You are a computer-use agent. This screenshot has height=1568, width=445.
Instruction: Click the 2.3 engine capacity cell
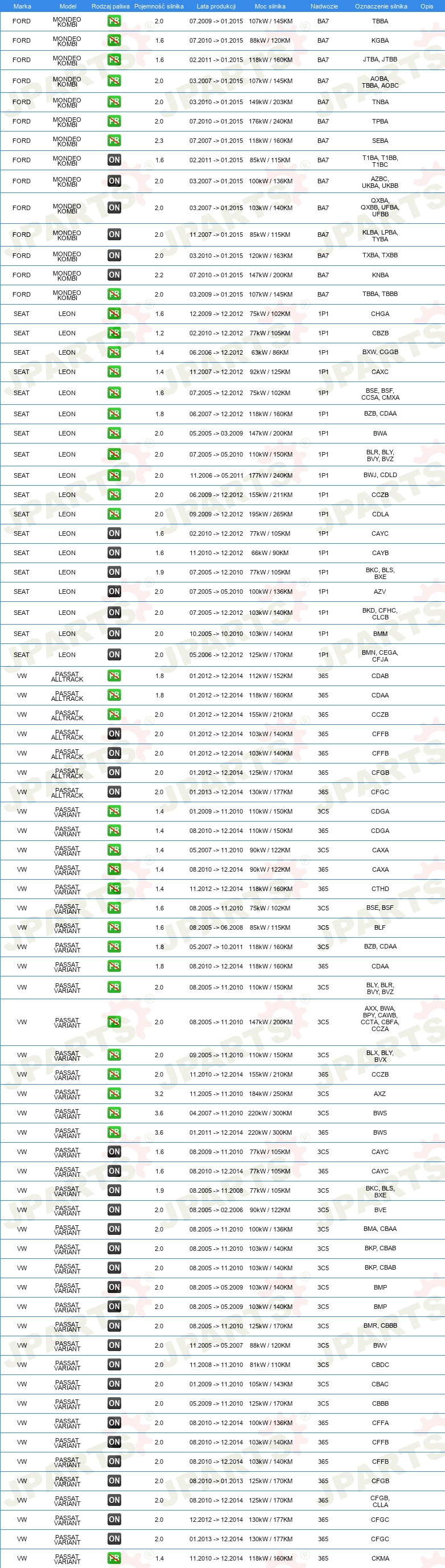click(159, 141)
